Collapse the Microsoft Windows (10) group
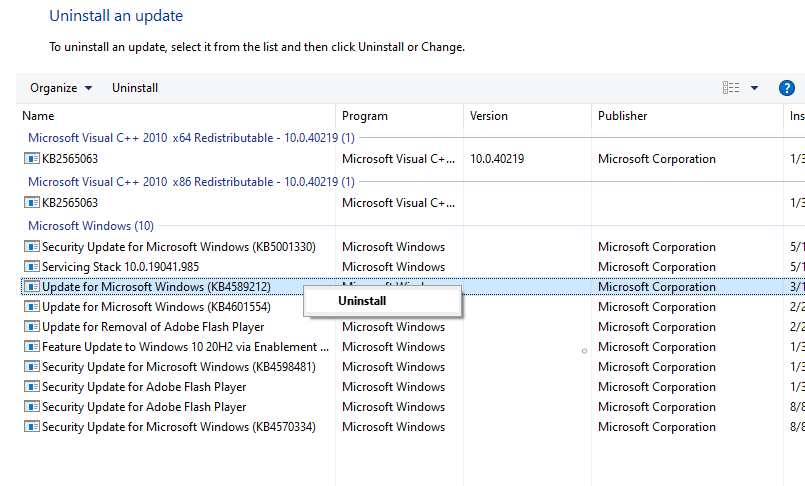Image resolution: width=805 pixels, height=486 pixels. (x=90, y=226)
